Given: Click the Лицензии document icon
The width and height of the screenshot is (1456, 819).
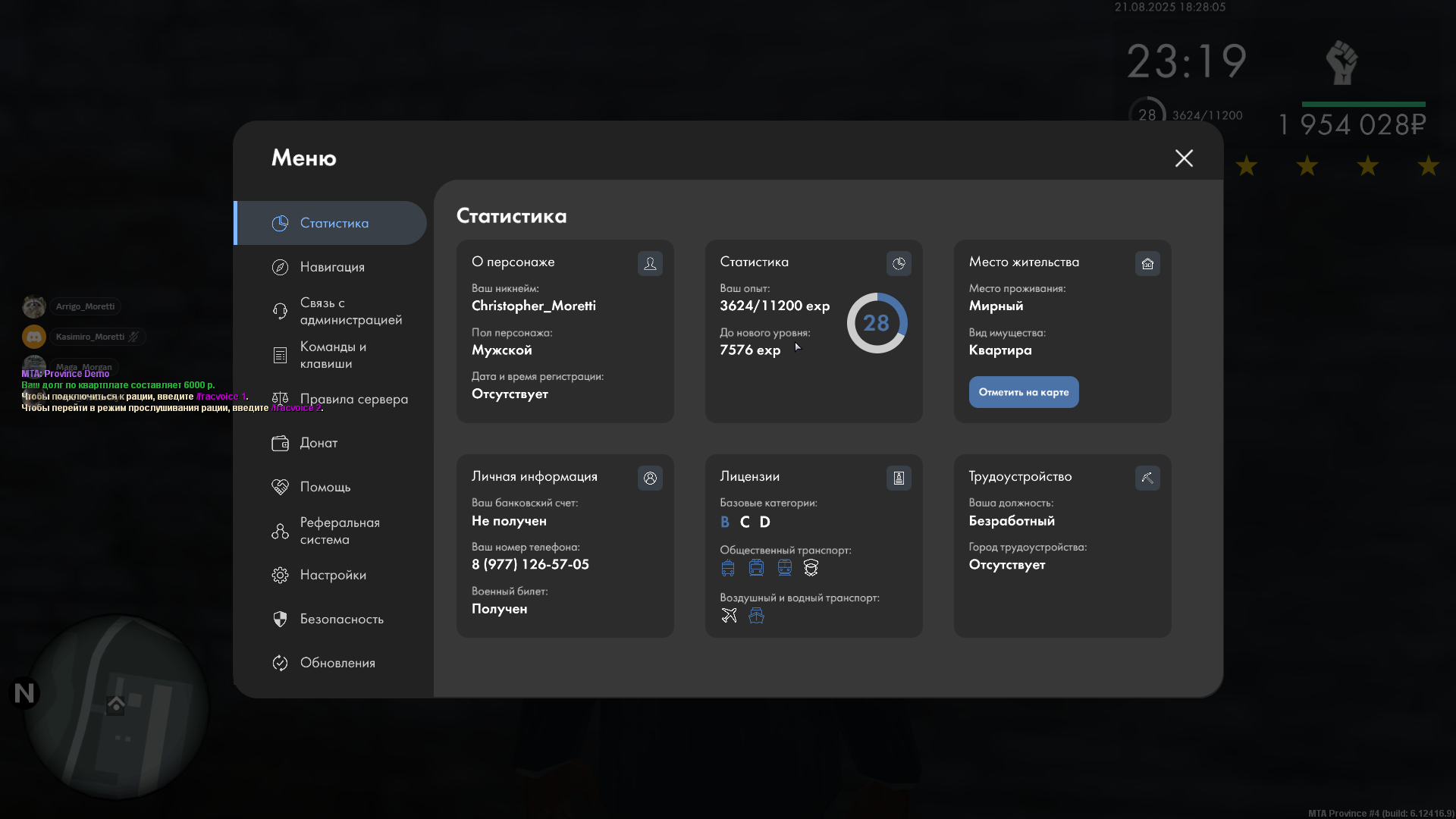Looking at the screenshot, I should (899, 478).
